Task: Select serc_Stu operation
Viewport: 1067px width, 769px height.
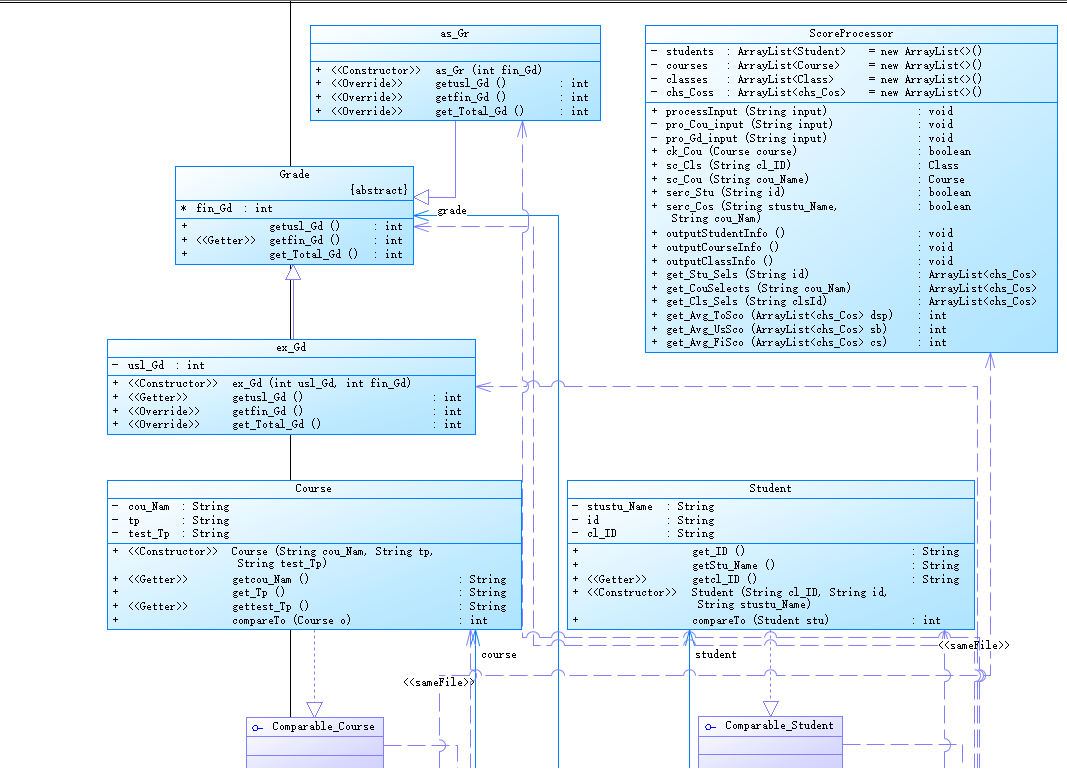Action: (811, 193)
